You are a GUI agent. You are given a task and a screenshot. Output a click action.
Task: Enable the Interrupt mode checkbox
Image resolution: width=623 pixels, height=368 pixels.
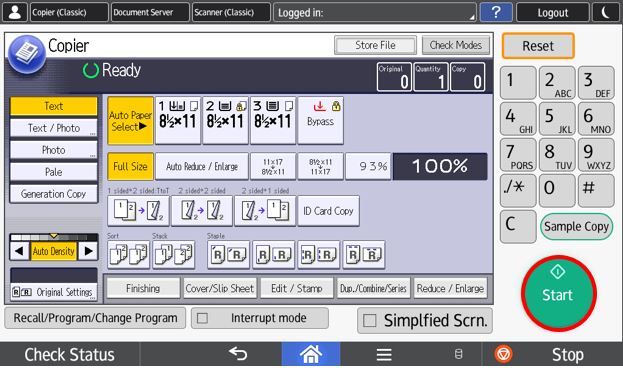(x=202, y=318)
